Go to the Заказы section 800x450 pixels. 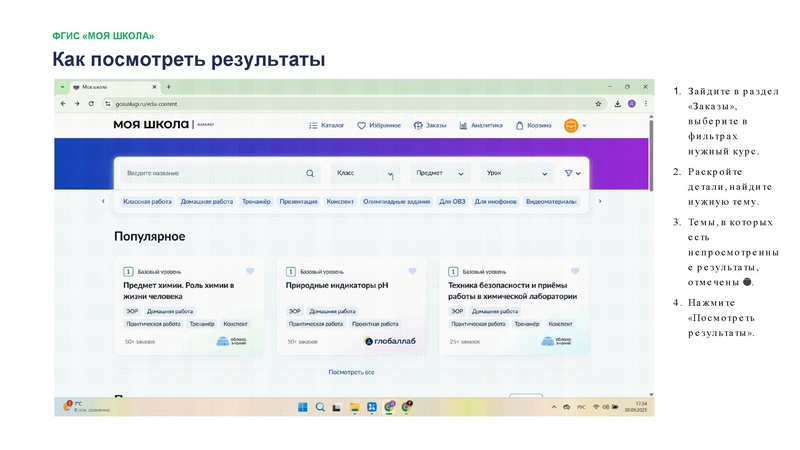(x=430, y=126)
